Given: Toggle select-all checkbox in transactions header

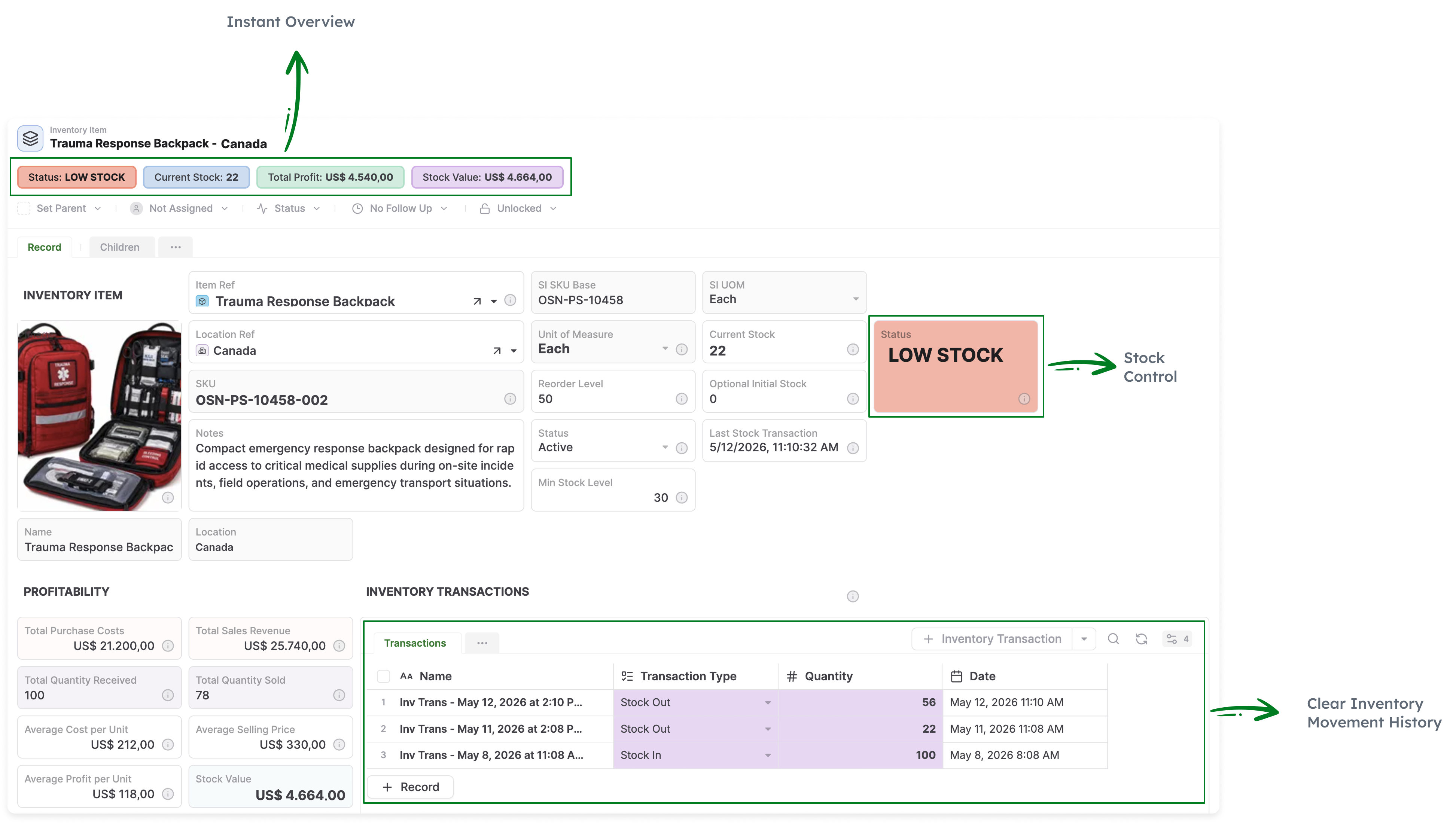Looking at the screenshot, I should pyautogui.click(x=383, y=676).
